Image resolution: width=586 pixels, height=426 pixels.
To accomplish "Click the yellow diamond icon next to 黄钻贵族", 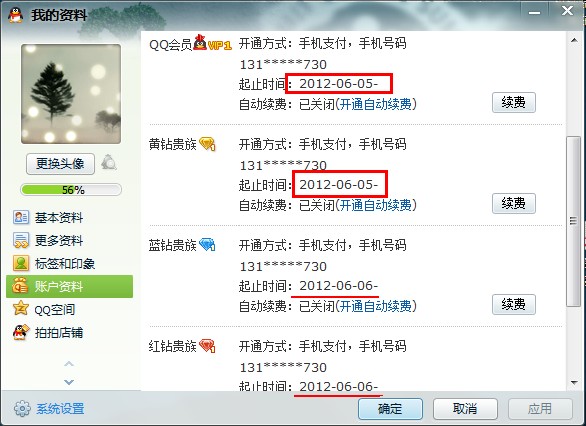I will [x=207, y=144].
